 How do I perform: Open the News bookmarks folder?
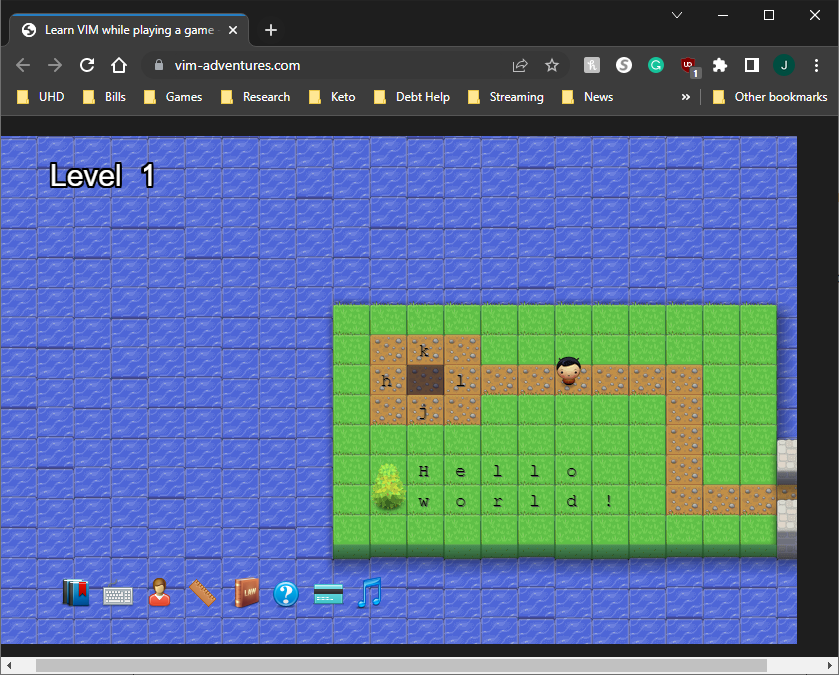coord(588,97)
